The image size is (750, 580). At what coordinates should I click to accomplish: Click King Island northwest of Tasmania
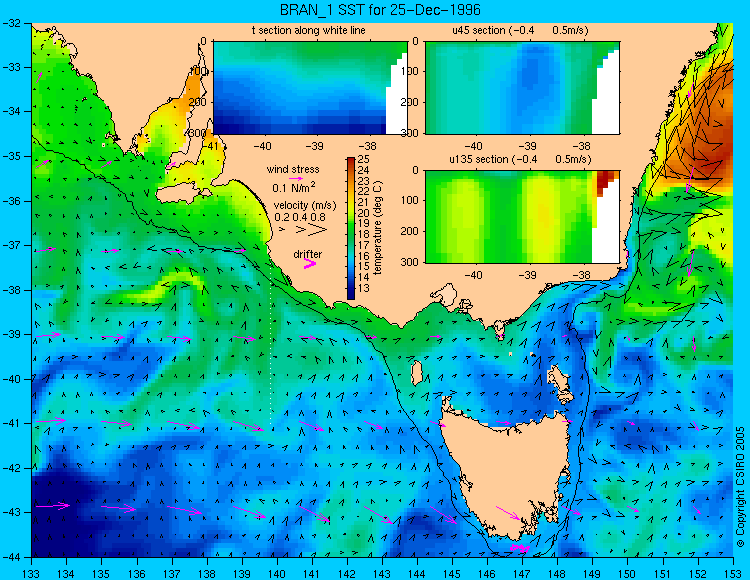click(x=417, y=372)
